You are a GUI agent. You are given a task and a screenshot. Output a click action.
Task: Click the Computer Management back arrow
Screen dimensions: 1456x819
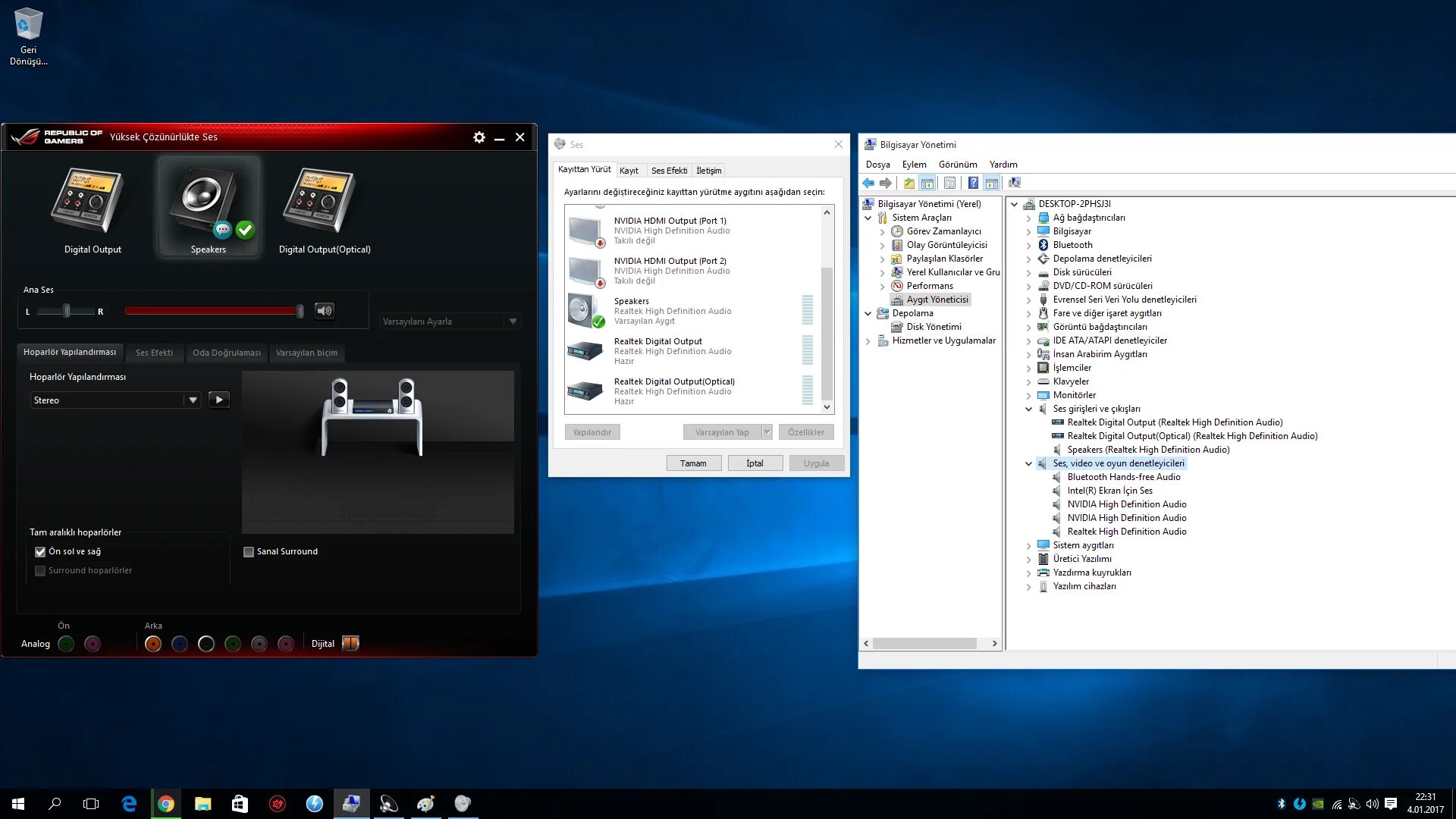[868, 183]
